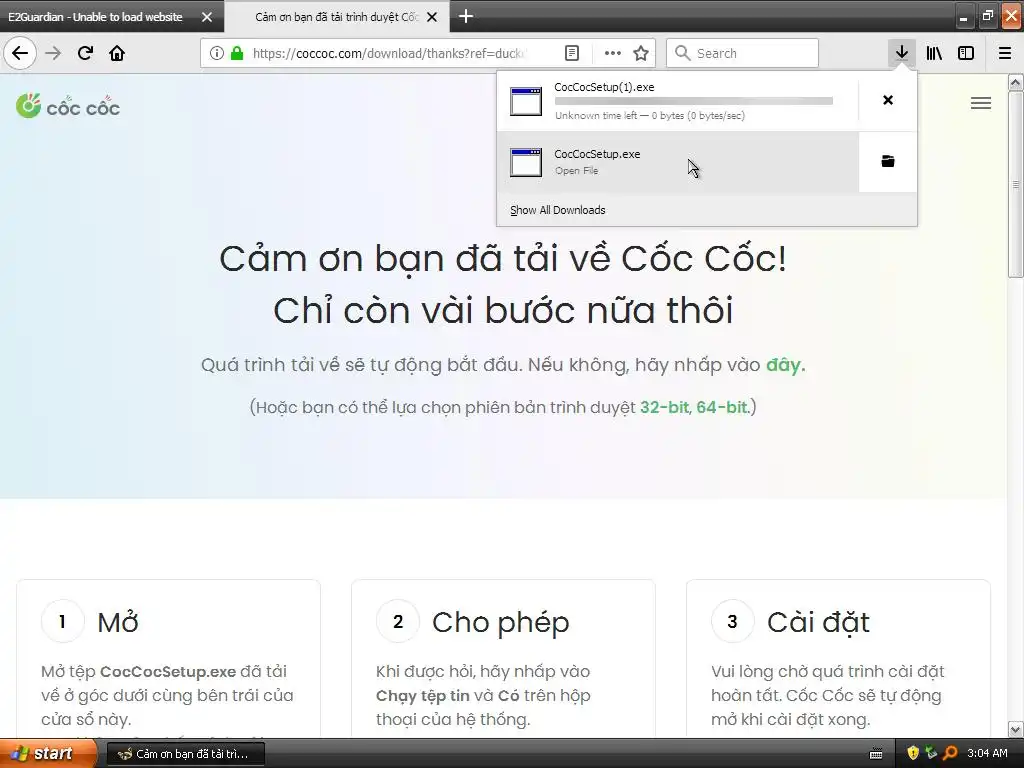
Task: Open the Library toolbar button
Action: click(x=934, y=53)
